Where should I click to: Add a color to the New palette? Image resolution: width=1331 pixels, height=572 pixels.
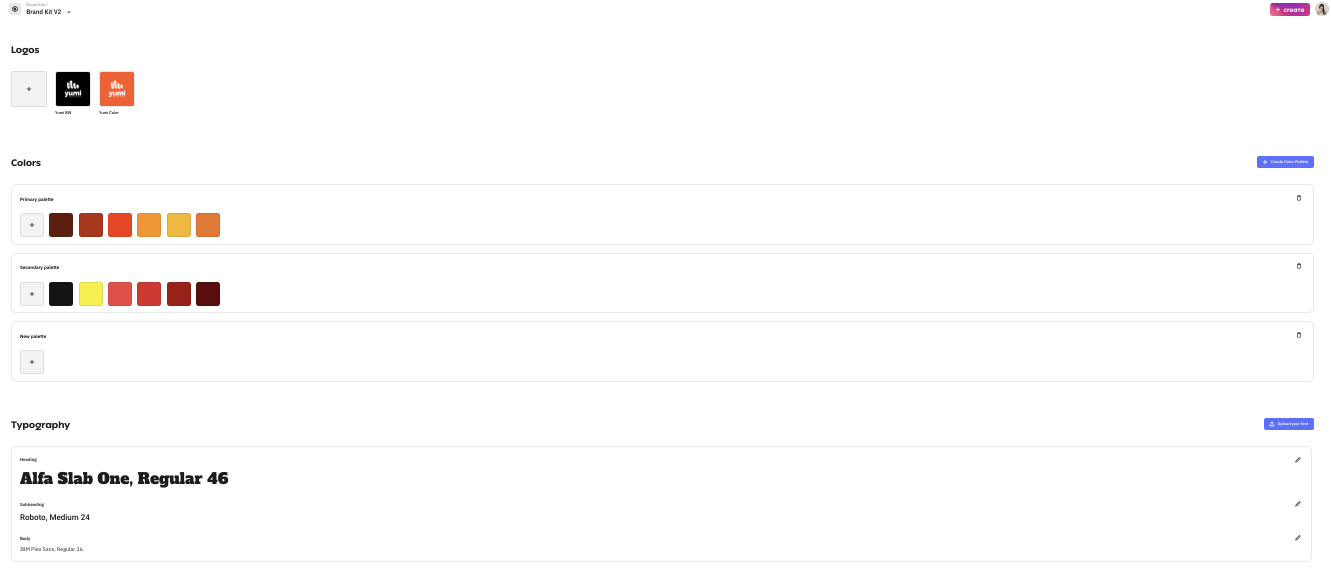pyautogui.click(x=32, y=362)
